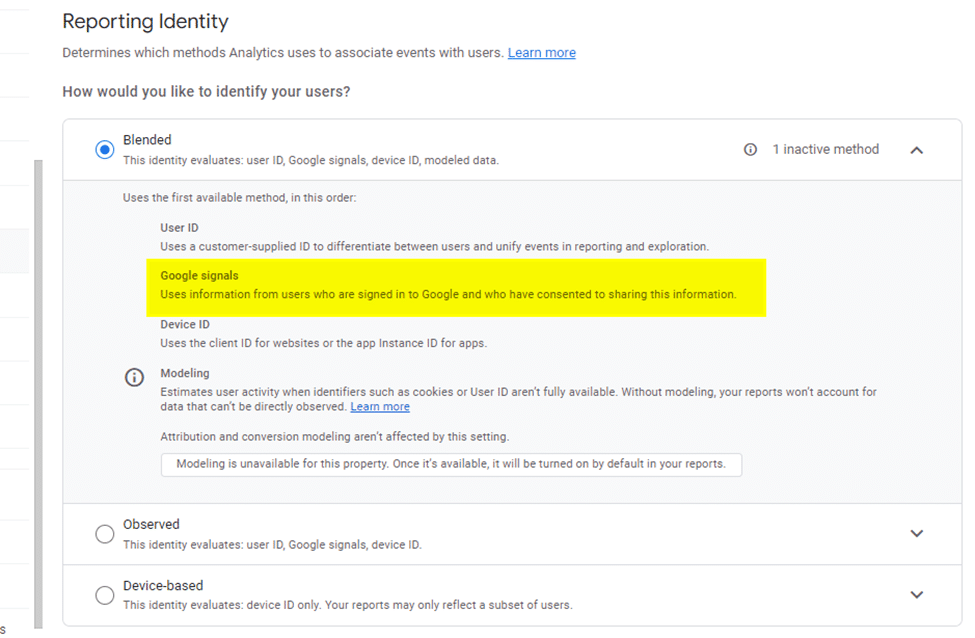Click the "Modeling is unavailable" notice box
This screenshot has height=638, width=975.
pyautogui.click(x=450, y=464)
